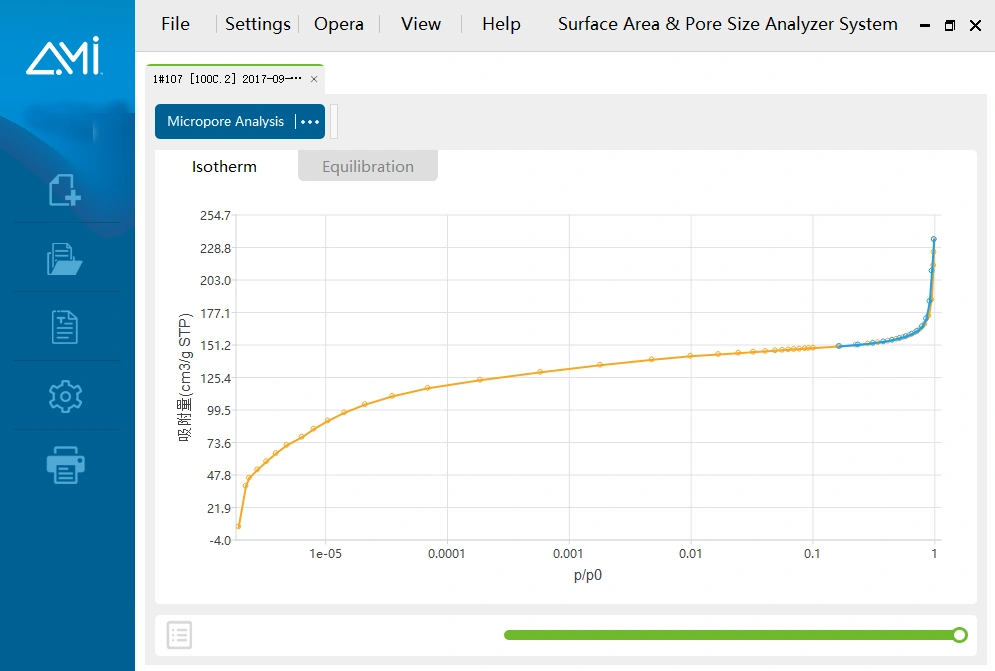Click the new file icon in sidebar

(x=65, y=190)
